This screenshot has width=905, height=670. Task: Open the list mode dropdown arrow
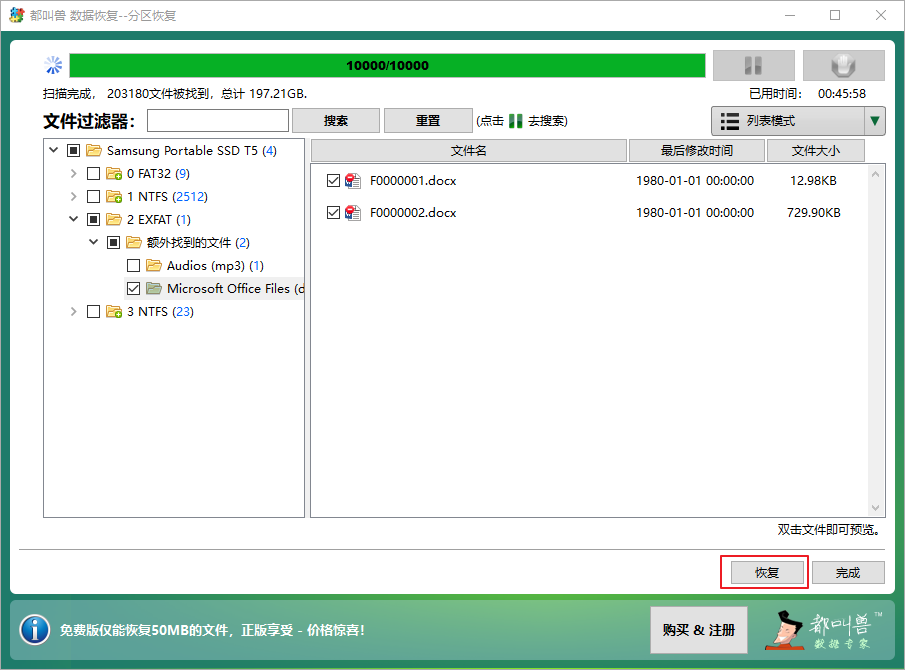click(x=875, y=121)
